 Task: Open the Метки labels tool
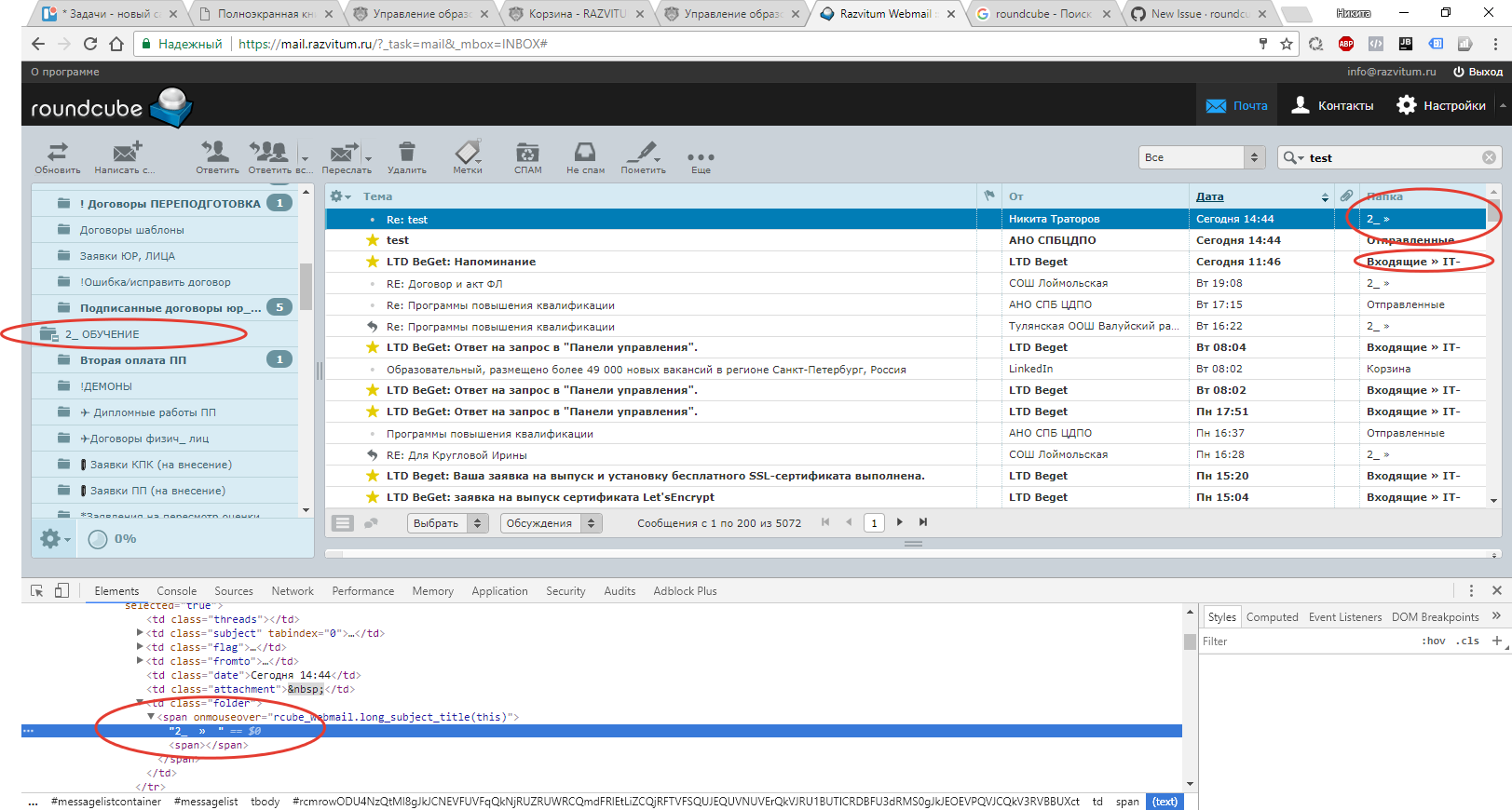click(x=468, y=156)
